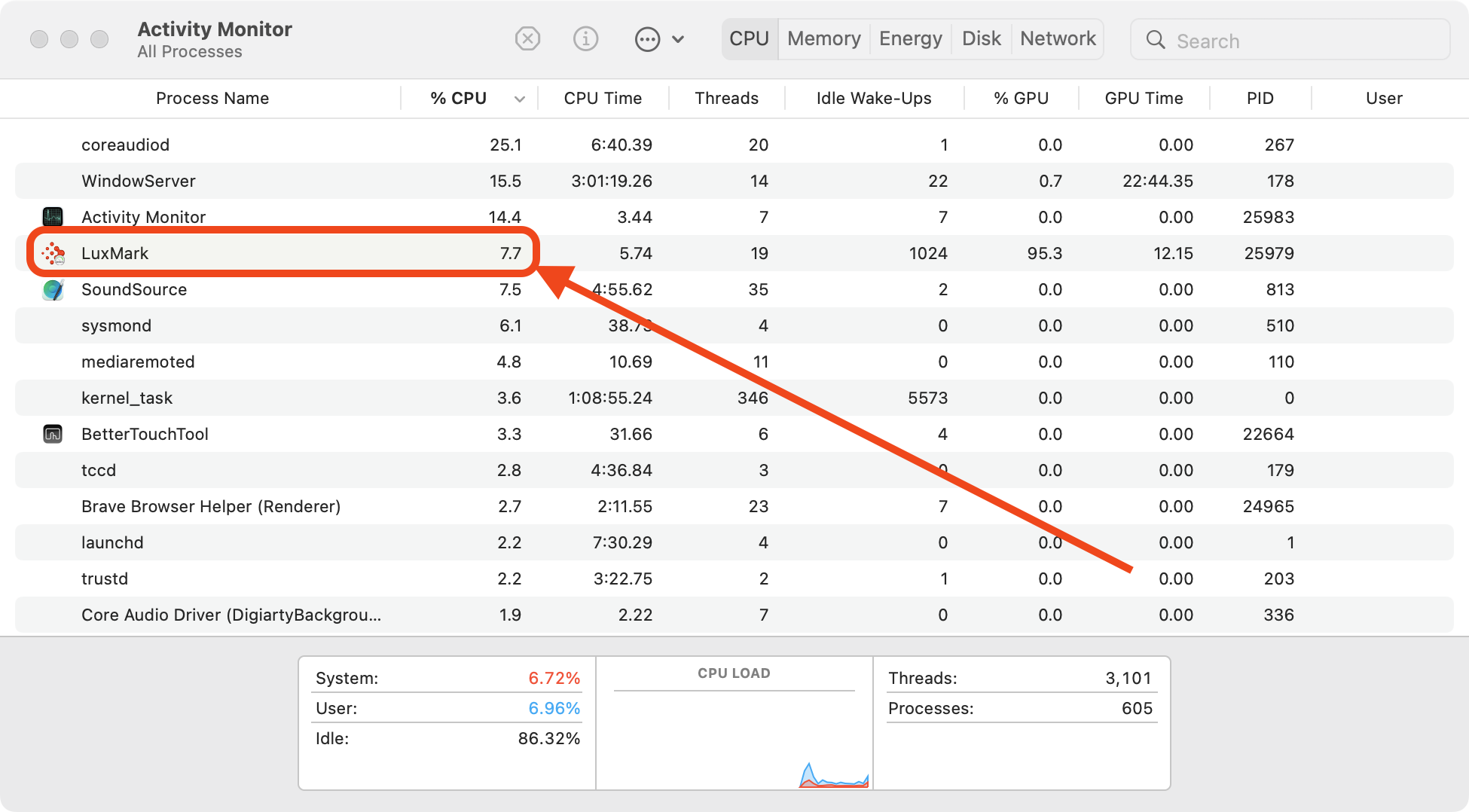Switch to the Disk tab
The width and height of the screenshot is (1469, 812).
tap(981, 38)
